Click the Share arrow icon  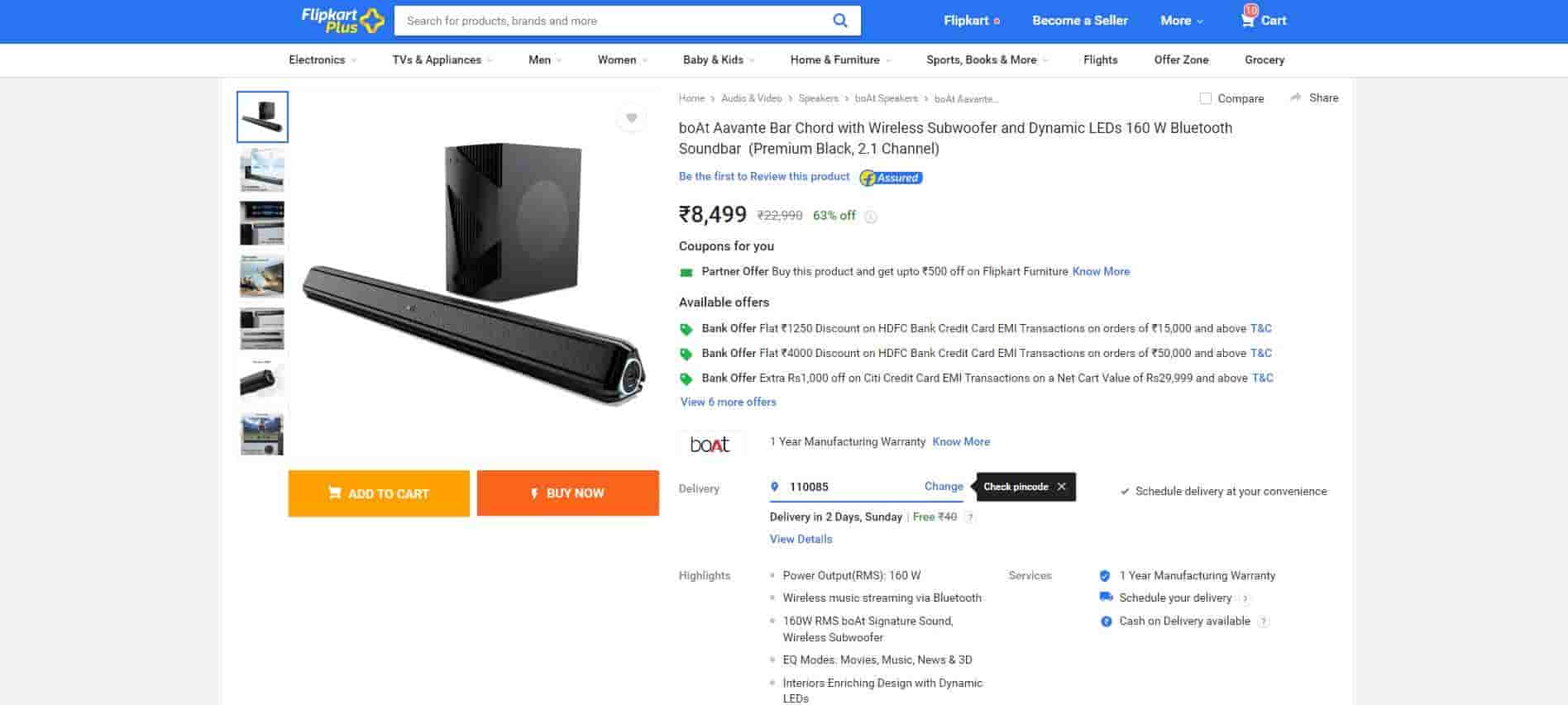pyautogui.click(x=1296, y=98)
